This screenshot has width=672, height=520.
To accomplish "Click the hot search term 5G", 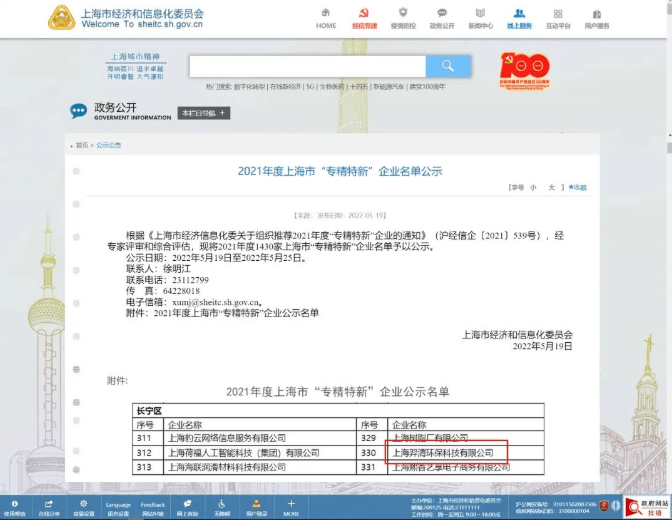I will (310, 87).
